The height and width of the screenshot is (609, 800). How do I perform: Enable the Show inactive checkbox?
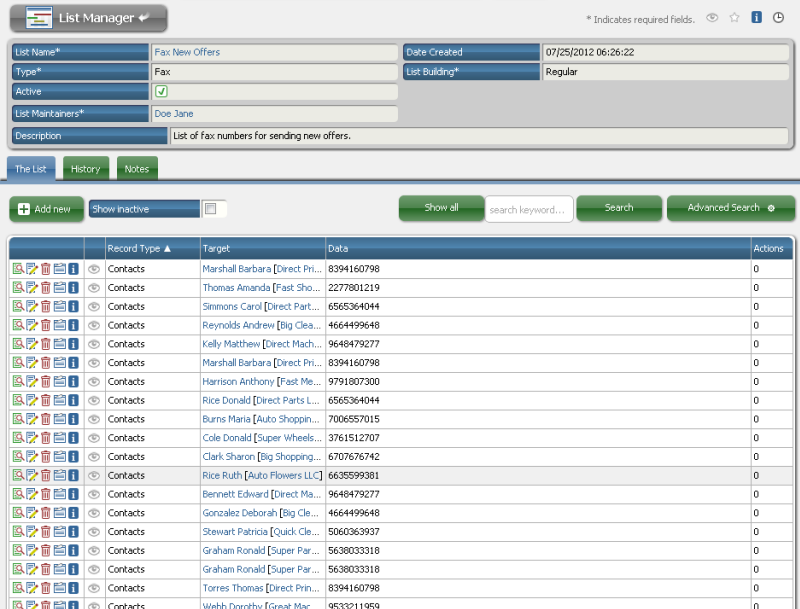pos(210,209)
